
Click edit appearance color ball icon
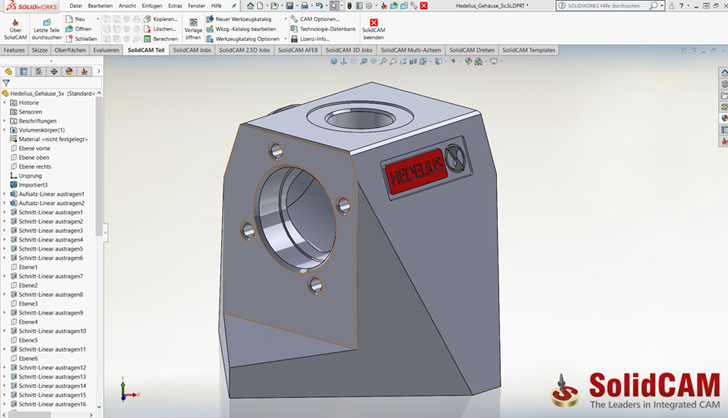click(x=468, y=61)
